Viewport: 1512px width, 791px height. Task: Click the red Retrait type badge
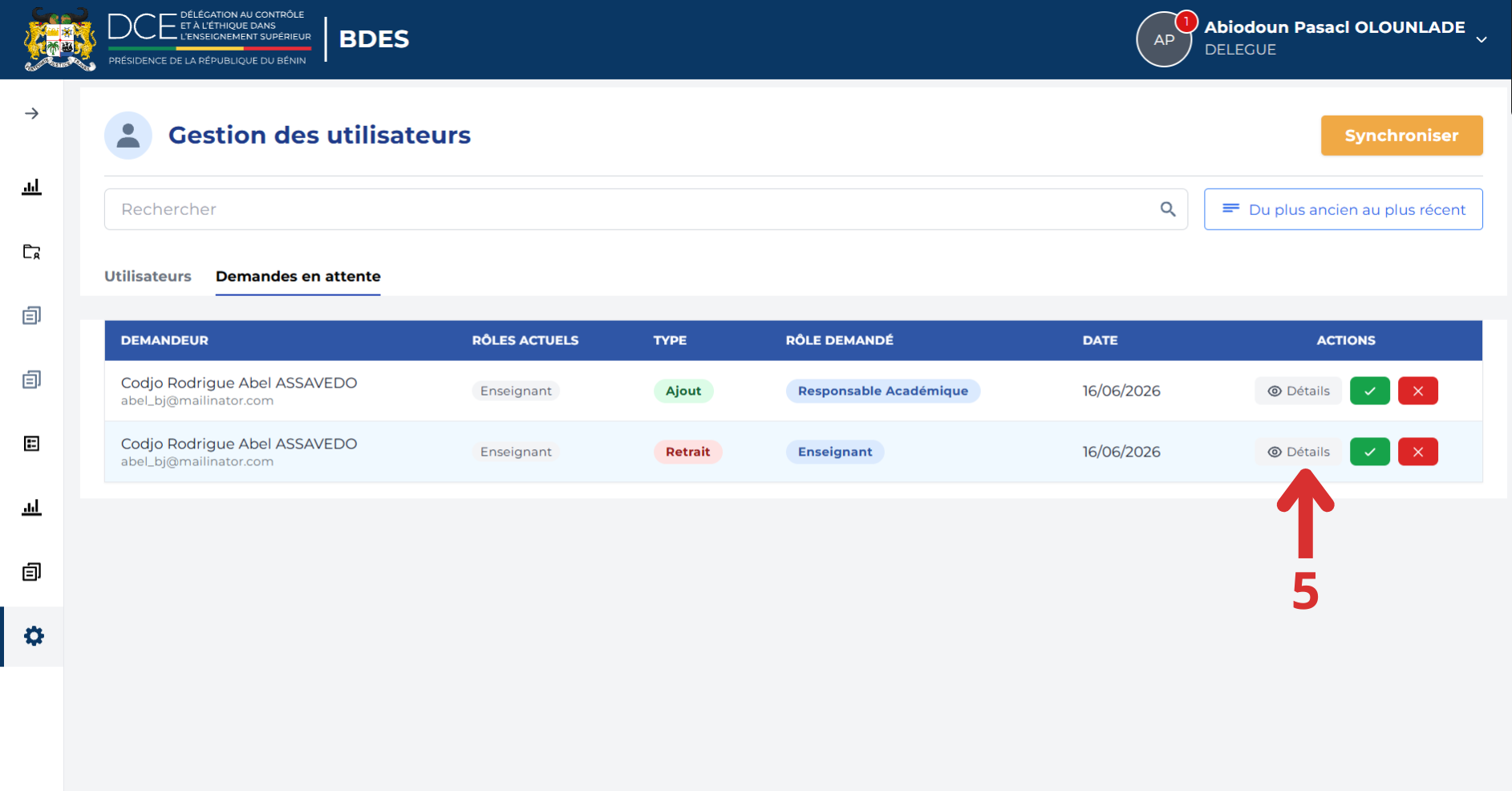(688, 452)
